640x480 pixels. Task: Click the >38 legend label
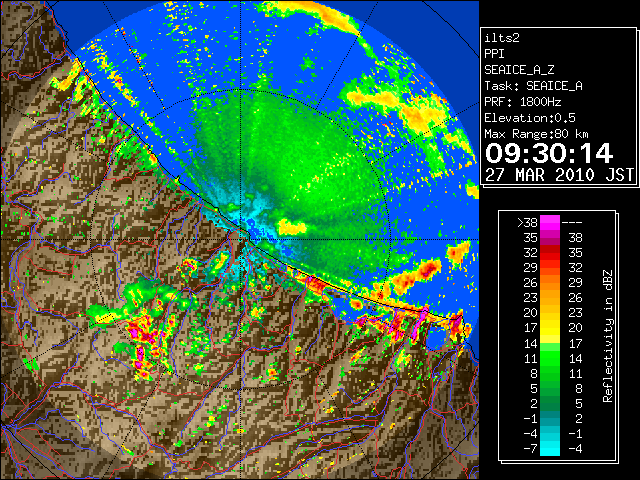point(527,222)
